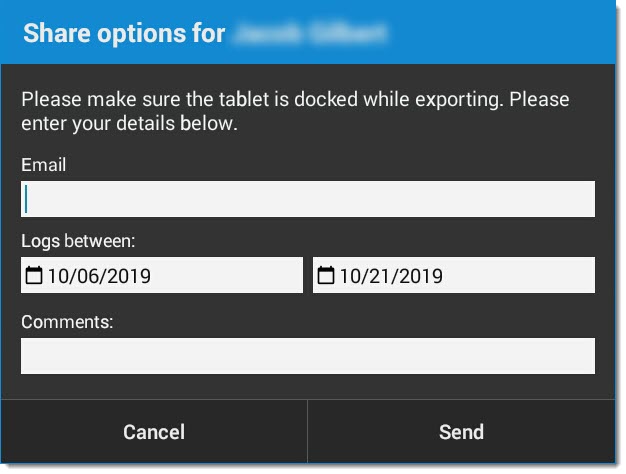Focus the Email input field

click(x=308, y=199)
